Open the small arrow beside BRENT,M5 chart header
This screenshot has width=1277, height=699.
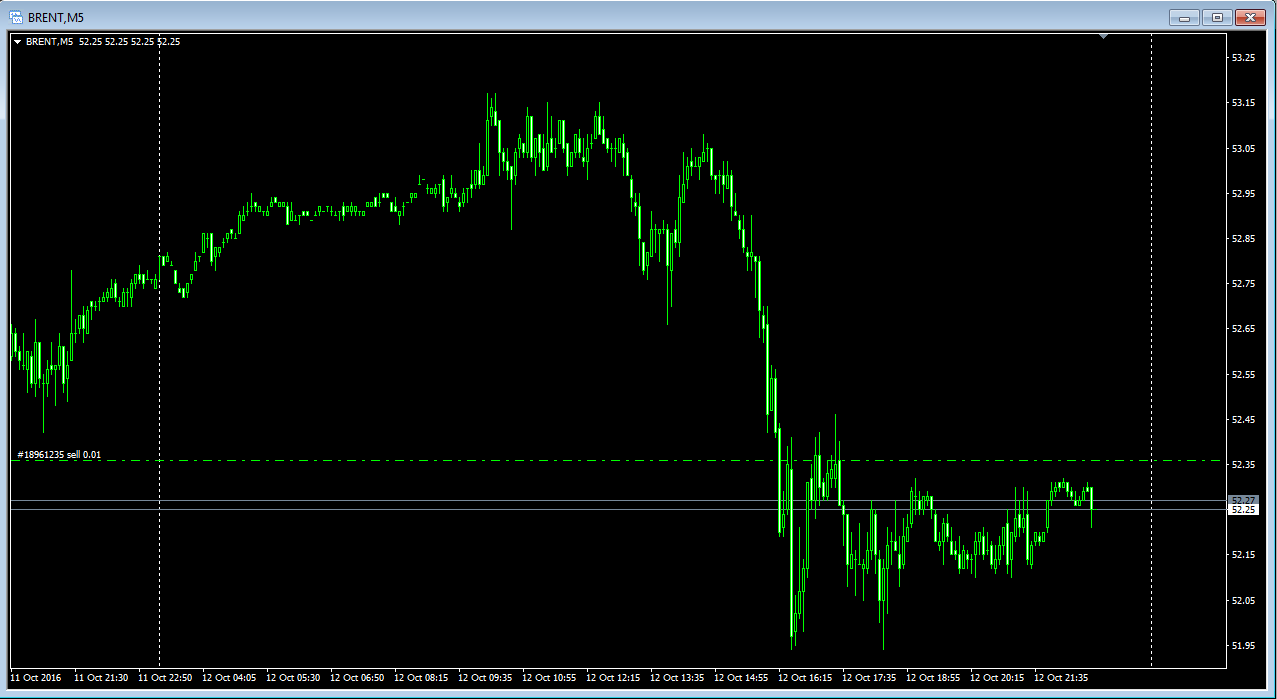point(17,42)
